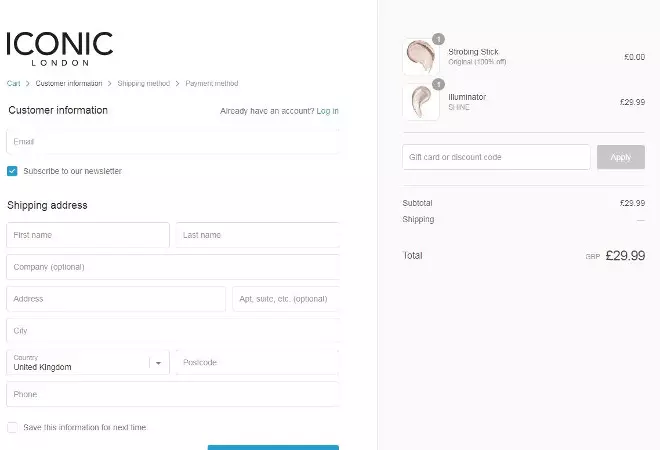
Task: Click the Postcode field
Action: point(258,362)
